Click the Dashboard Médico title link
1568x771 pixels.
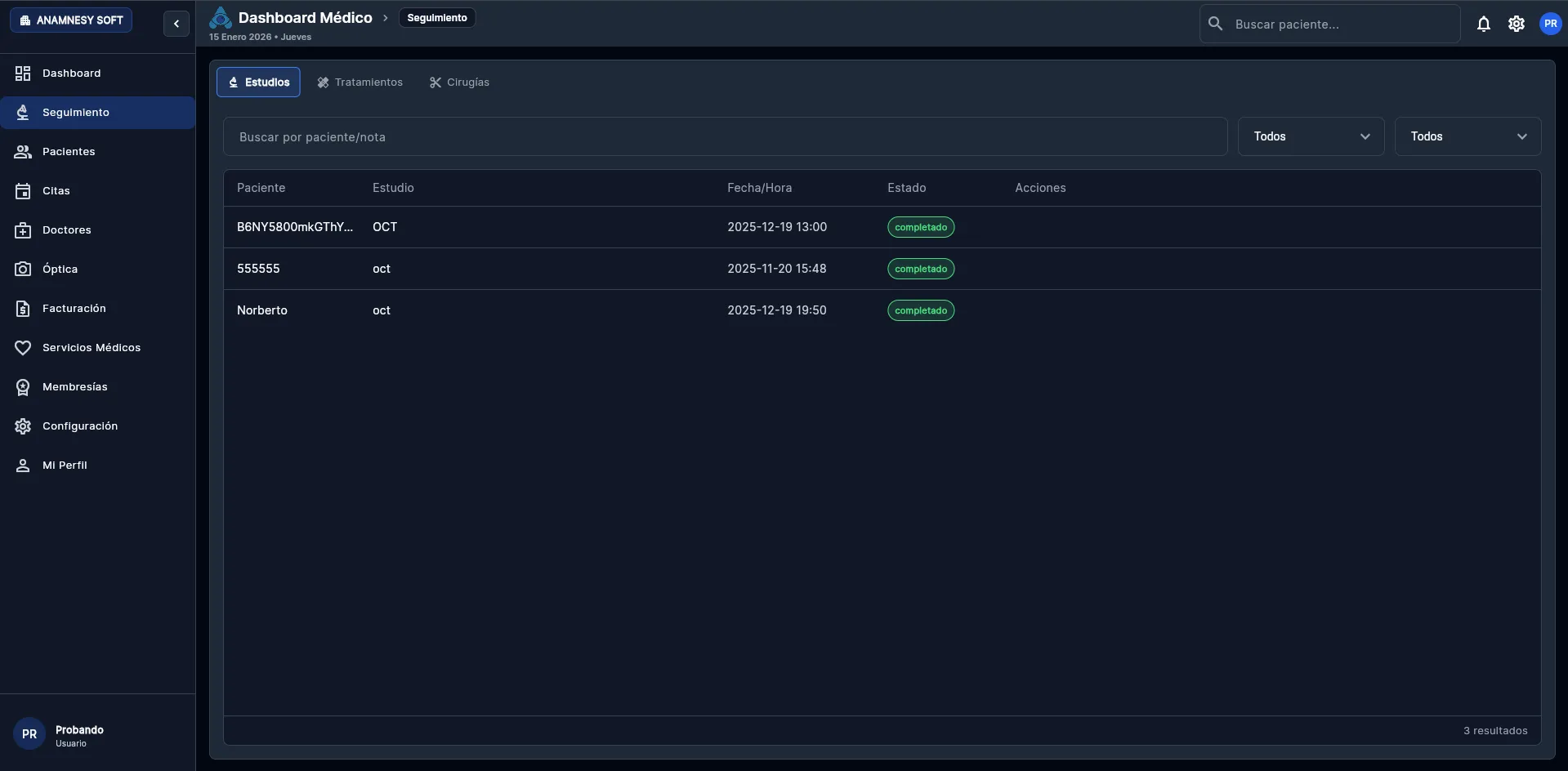(x=305, y=17)
